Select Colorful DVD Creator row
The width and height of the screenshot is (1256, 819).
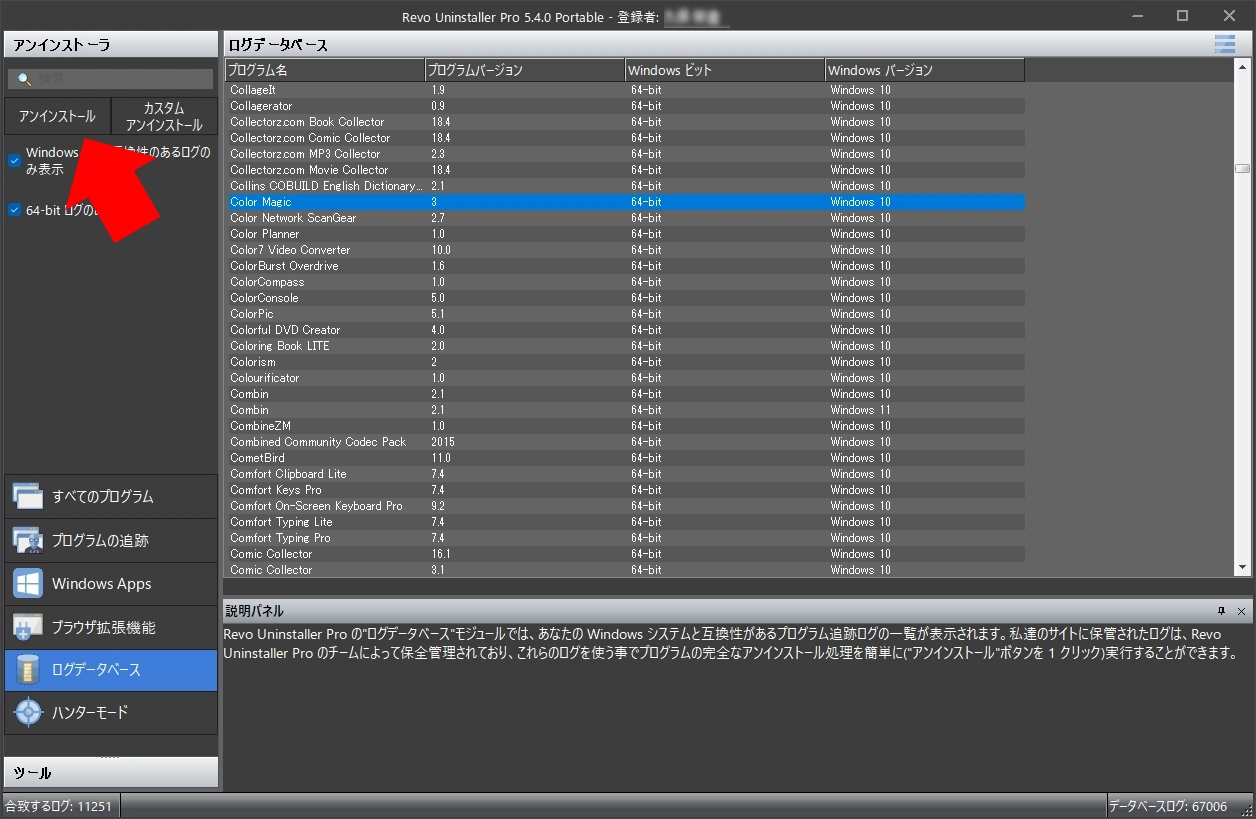pos(625,330)
